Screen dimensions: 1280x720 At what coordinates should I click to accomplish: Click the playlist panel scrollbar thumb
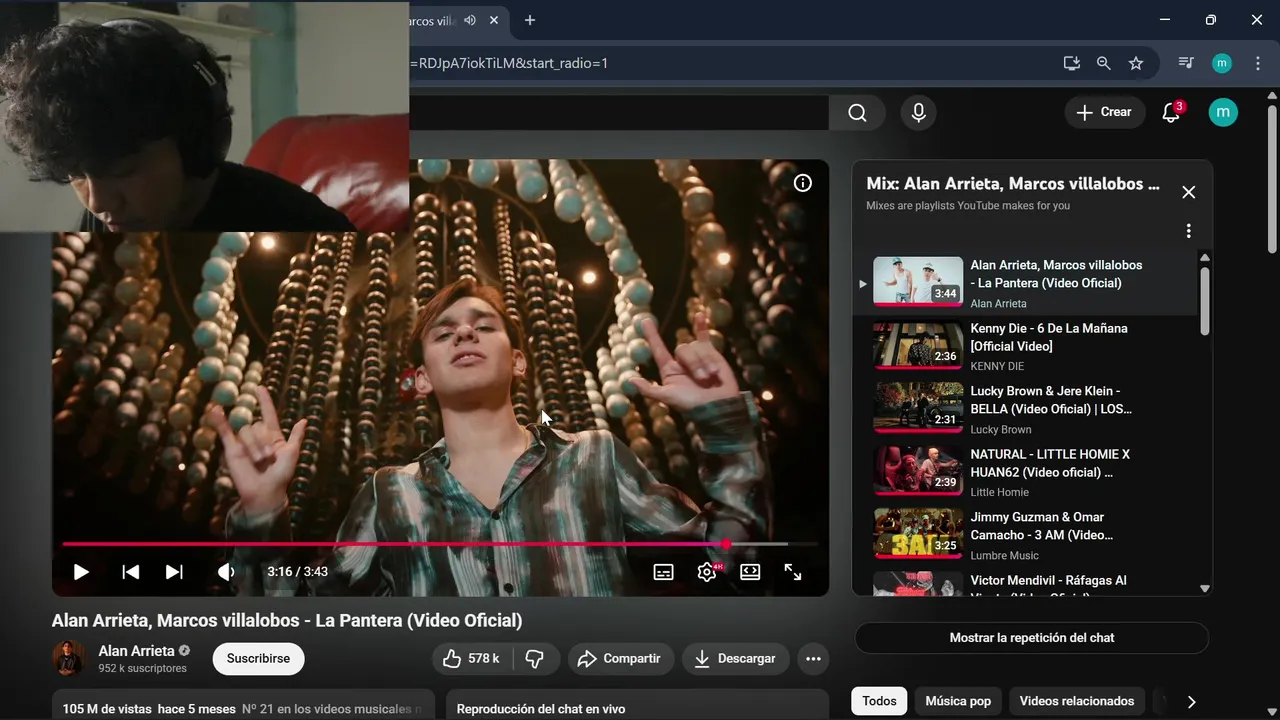[1204, 300]
